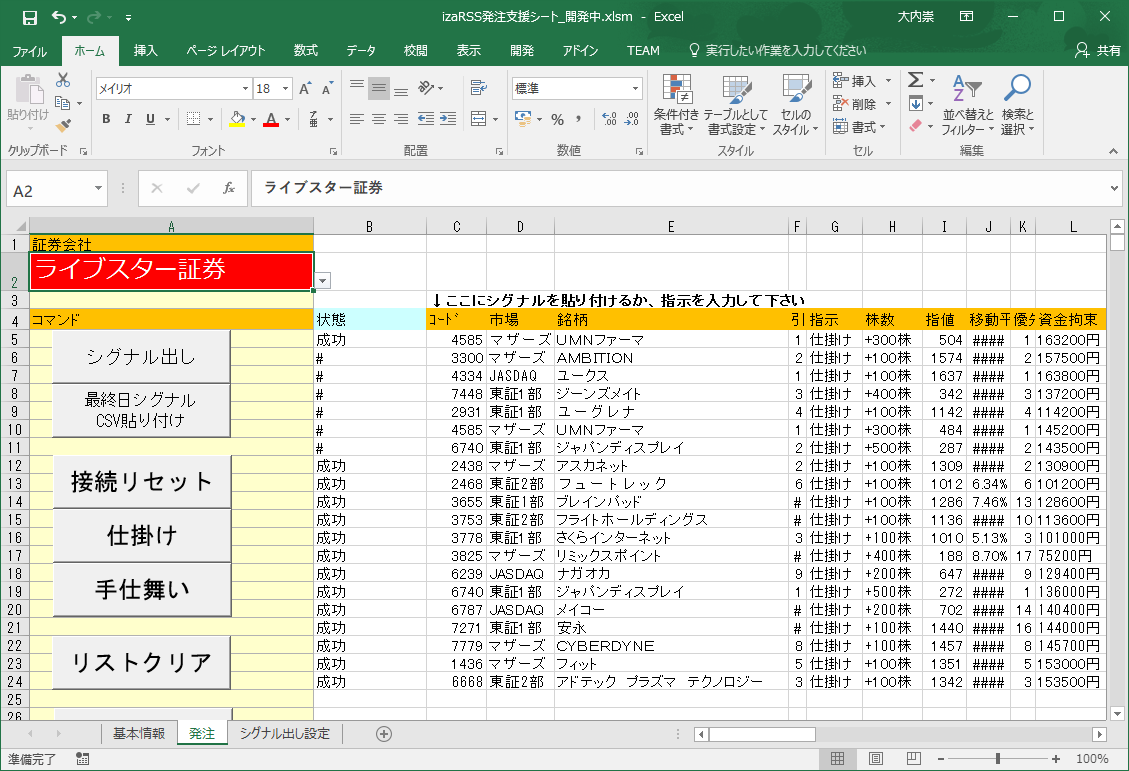Click the Clear eraser icon
This screenshot has width=1129, height=771.
[916, 126]
